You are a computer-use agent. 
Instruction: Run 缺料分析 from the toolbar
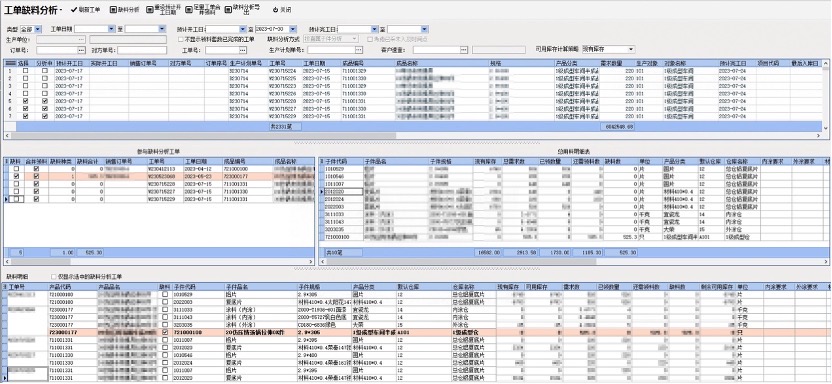coord(124,10)
